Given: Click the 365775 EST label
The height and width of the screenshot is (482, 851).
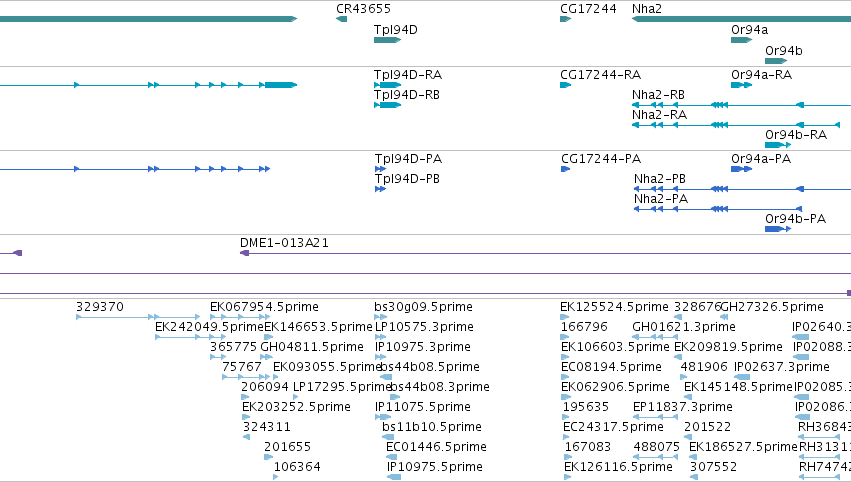Looking at the screenshot, I should click(x=233, y=347).
